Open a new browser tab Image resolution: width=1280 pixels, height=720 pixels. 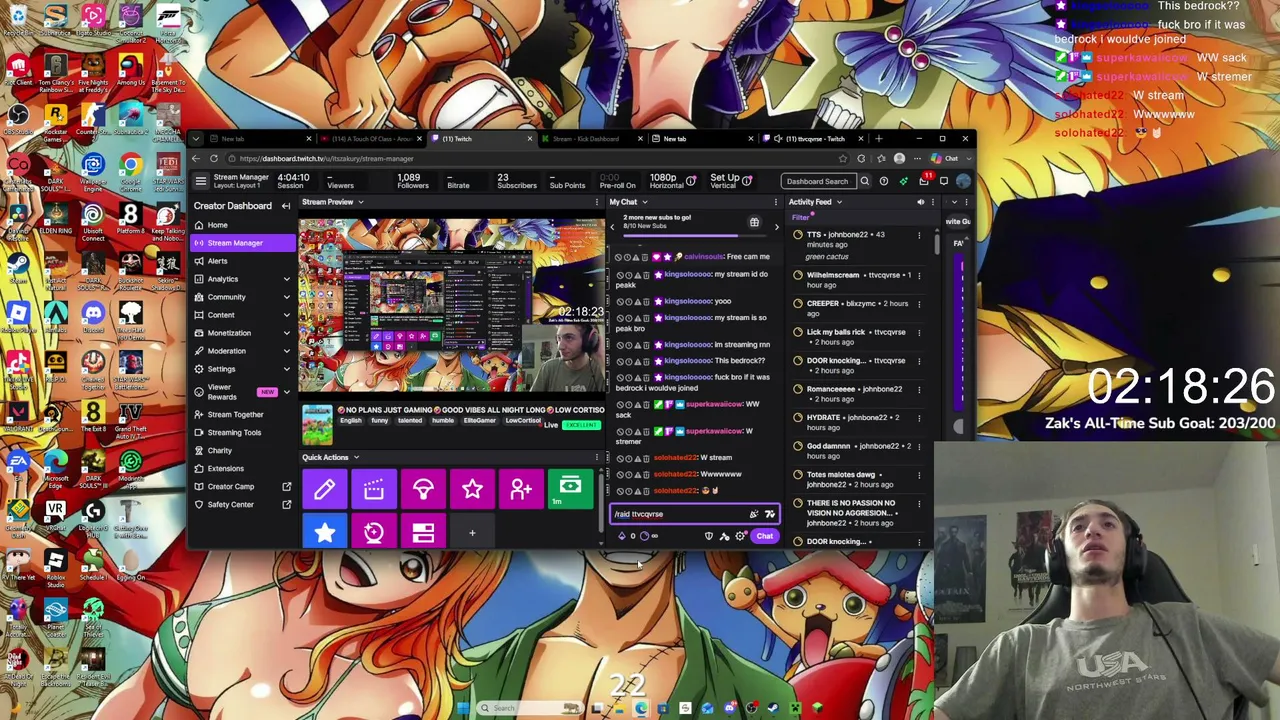click(878, 139)
